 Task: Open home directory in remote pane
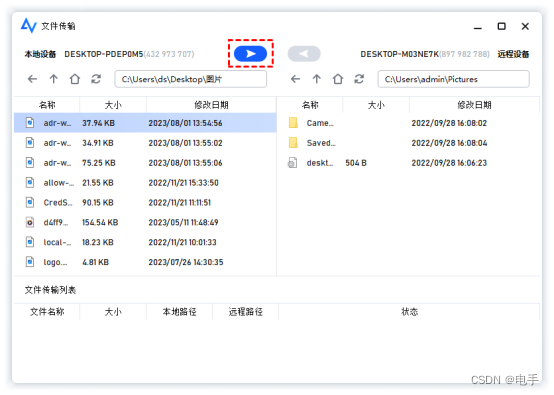(338, 79)
